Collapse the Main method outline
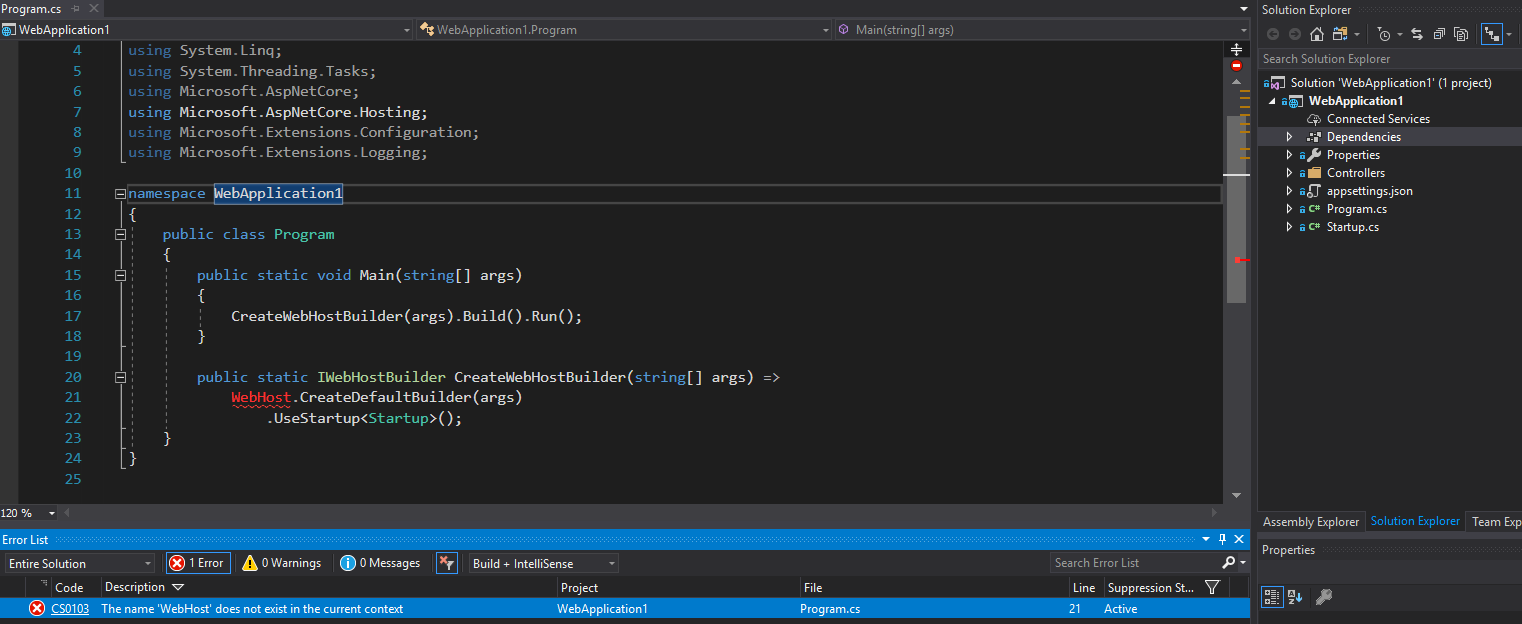 120,275
